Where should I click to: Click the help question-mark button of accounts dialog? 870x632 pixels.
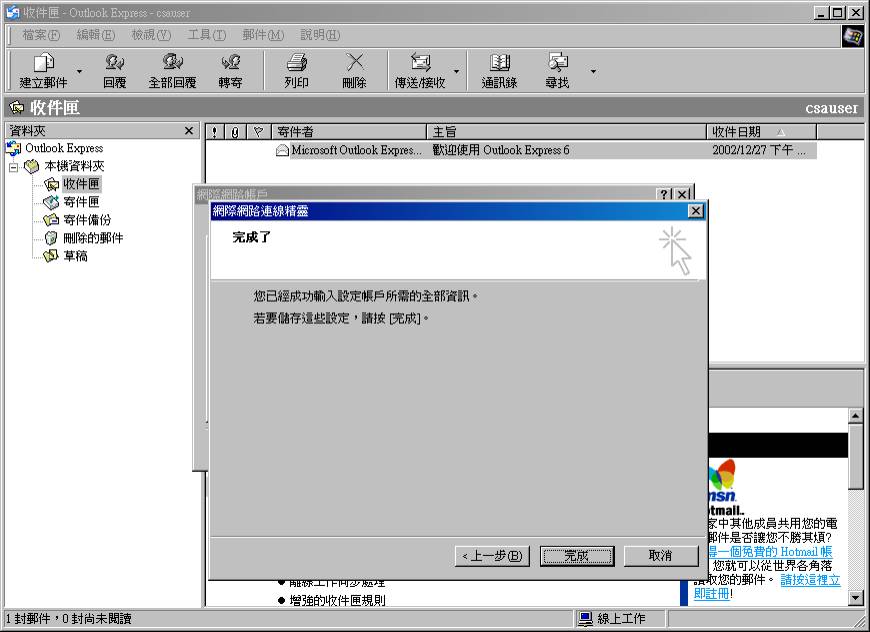(664, 194)
